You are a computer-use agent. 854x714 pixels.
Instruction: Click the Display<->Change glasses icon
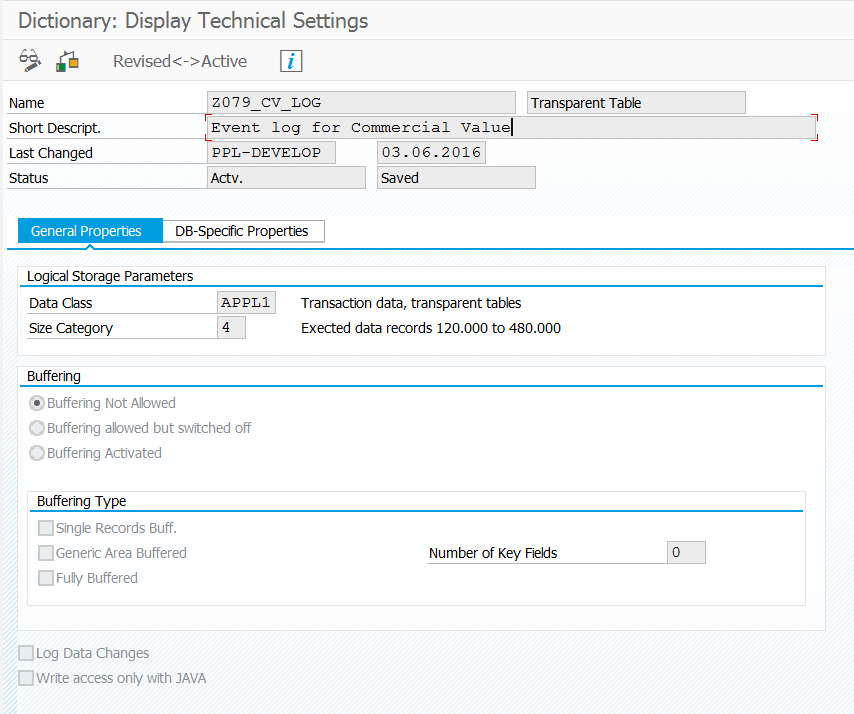29,60
